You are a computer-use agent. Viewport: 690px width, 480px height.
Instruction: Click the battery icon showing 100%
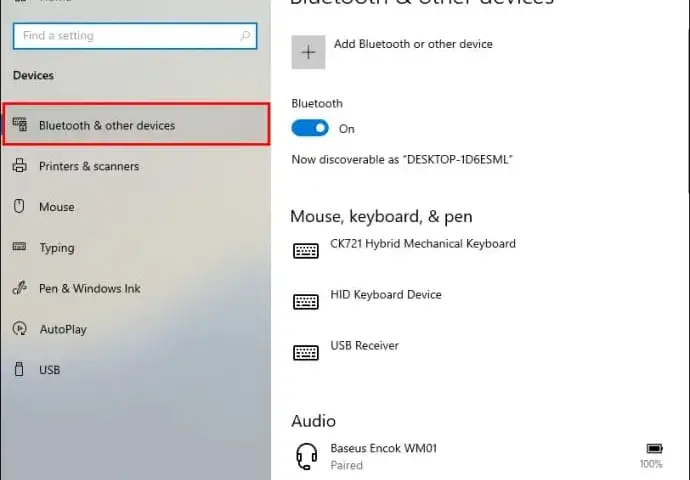coord(654,448)
